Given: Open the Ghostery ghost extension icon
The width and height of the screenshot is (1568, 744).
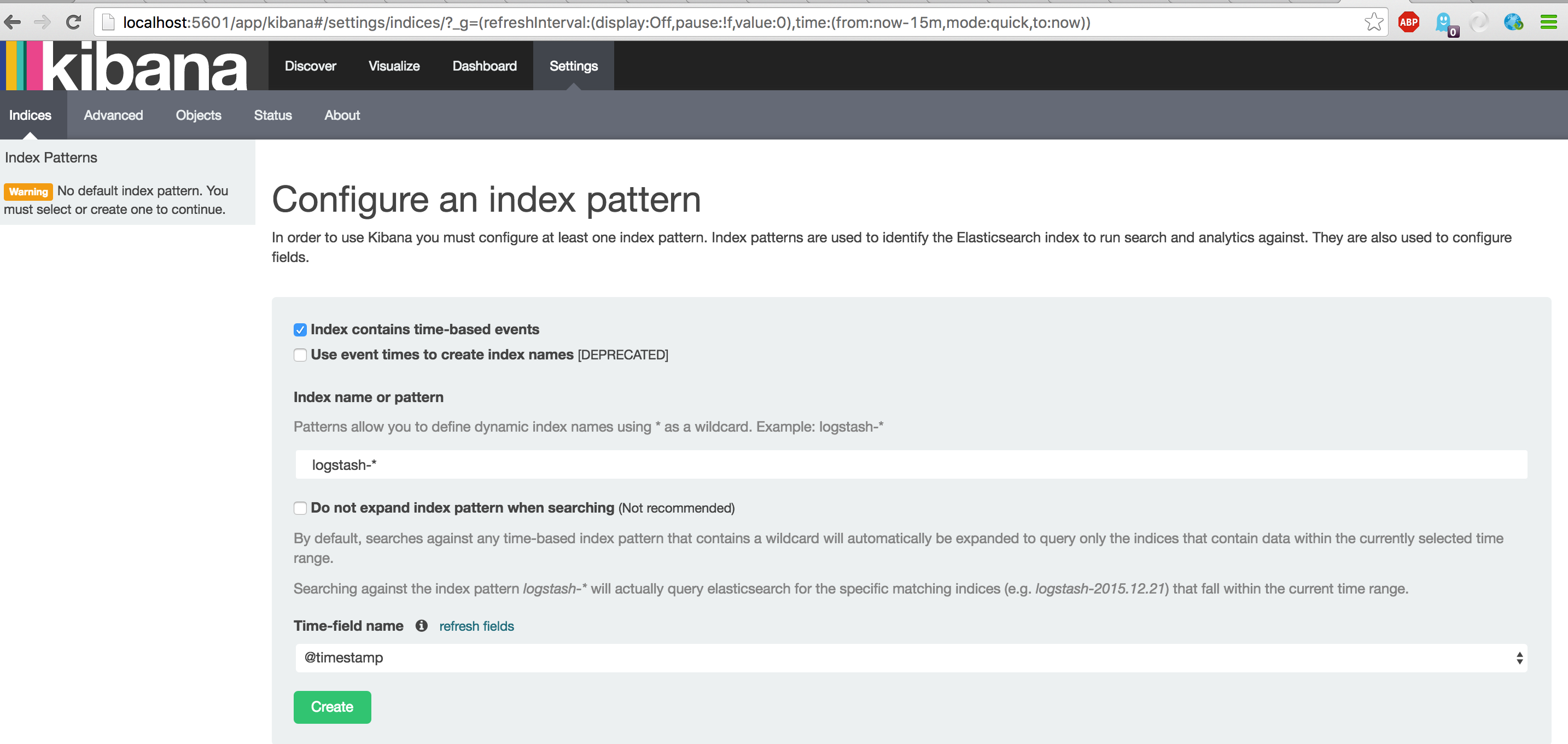Looking at the screenshot, I should pyautogui.click(x=1443, y=22).
